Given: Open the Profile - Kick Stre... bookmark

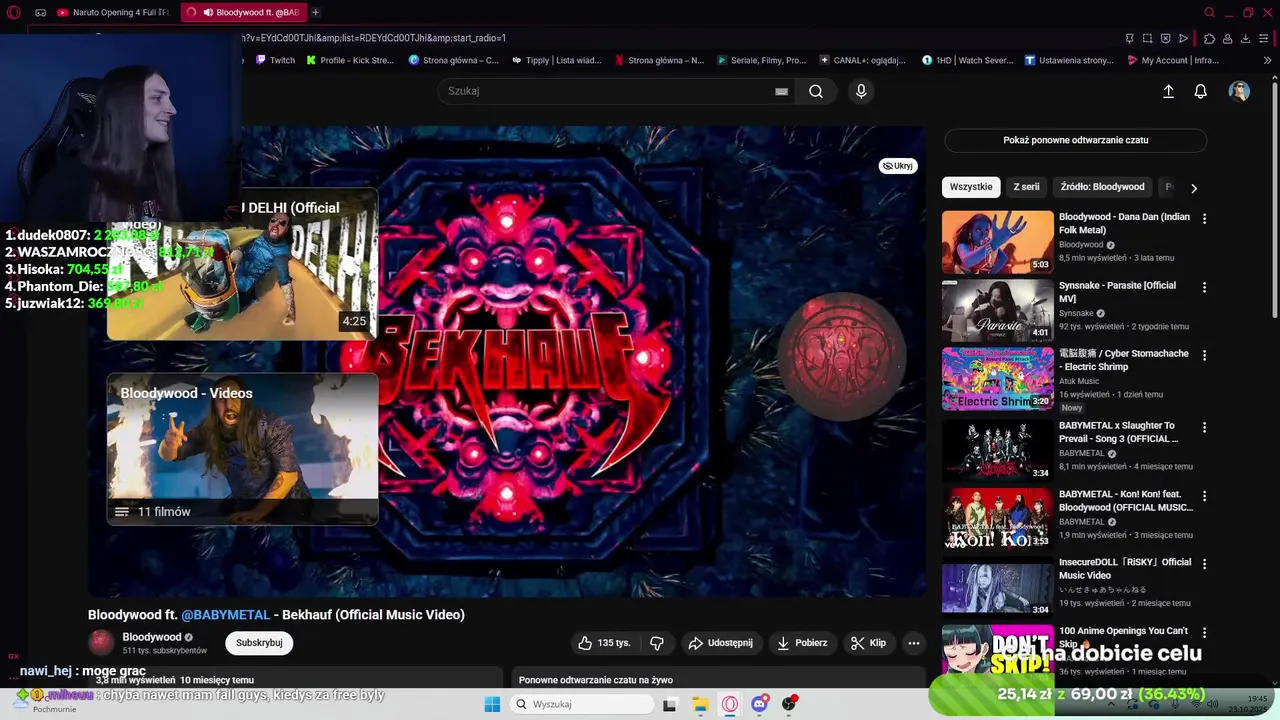Looking at the screenshot, I should (350, 60).
